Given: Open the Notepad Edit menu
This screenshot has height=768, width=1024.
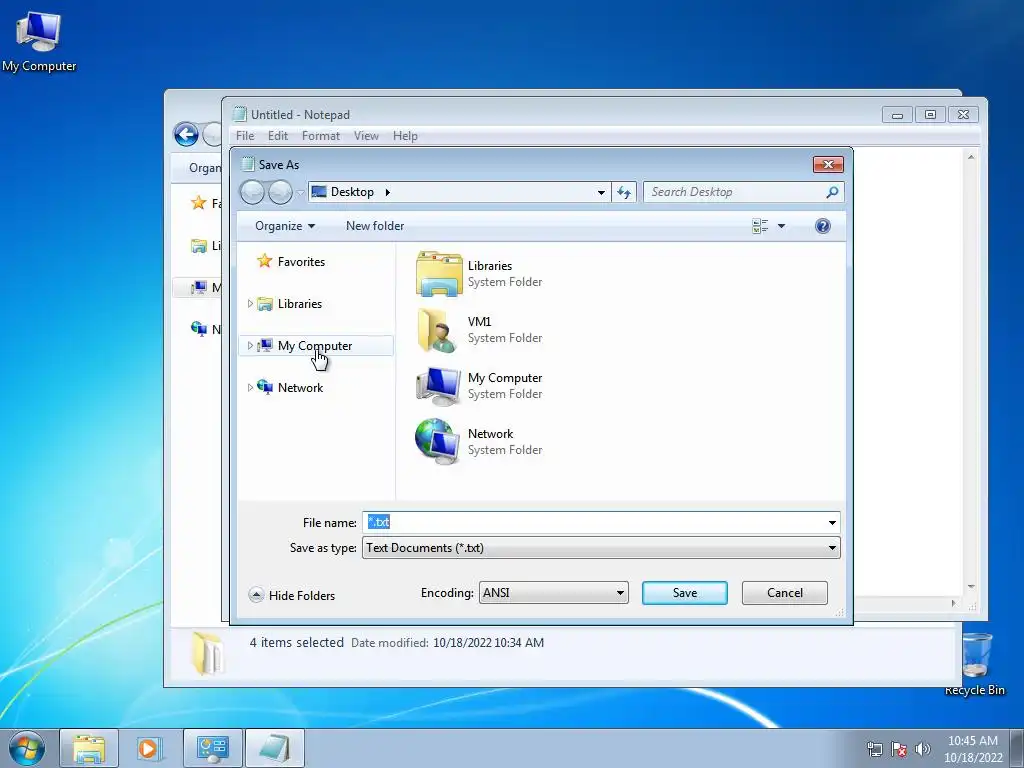Looking at the screenshot, I should pos(278,136).
